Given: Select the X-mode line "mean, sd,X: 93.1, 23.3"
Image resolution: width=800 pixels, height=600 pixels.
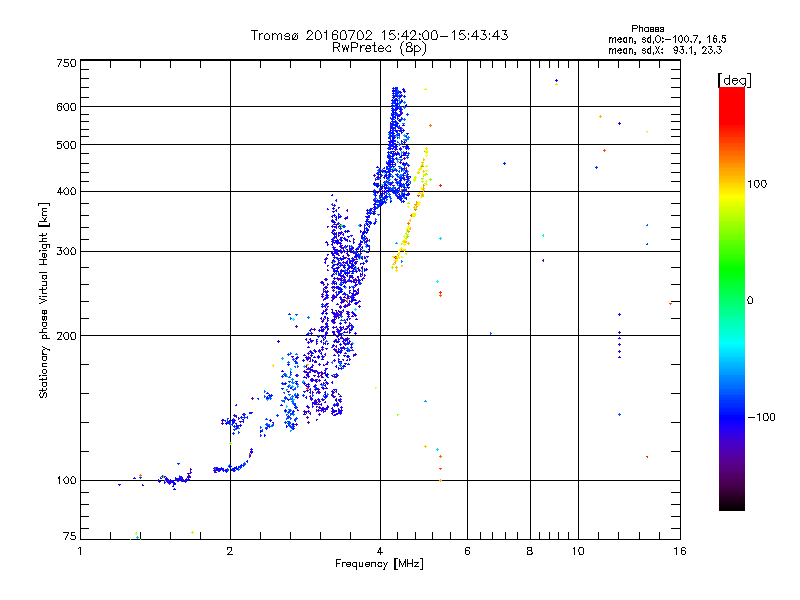Looking at the screenshot, I should [x=665, y=50].
